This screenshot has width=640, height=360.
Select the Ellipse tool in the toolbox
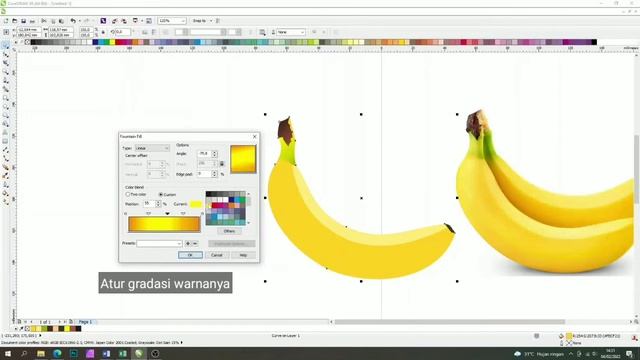6,107
